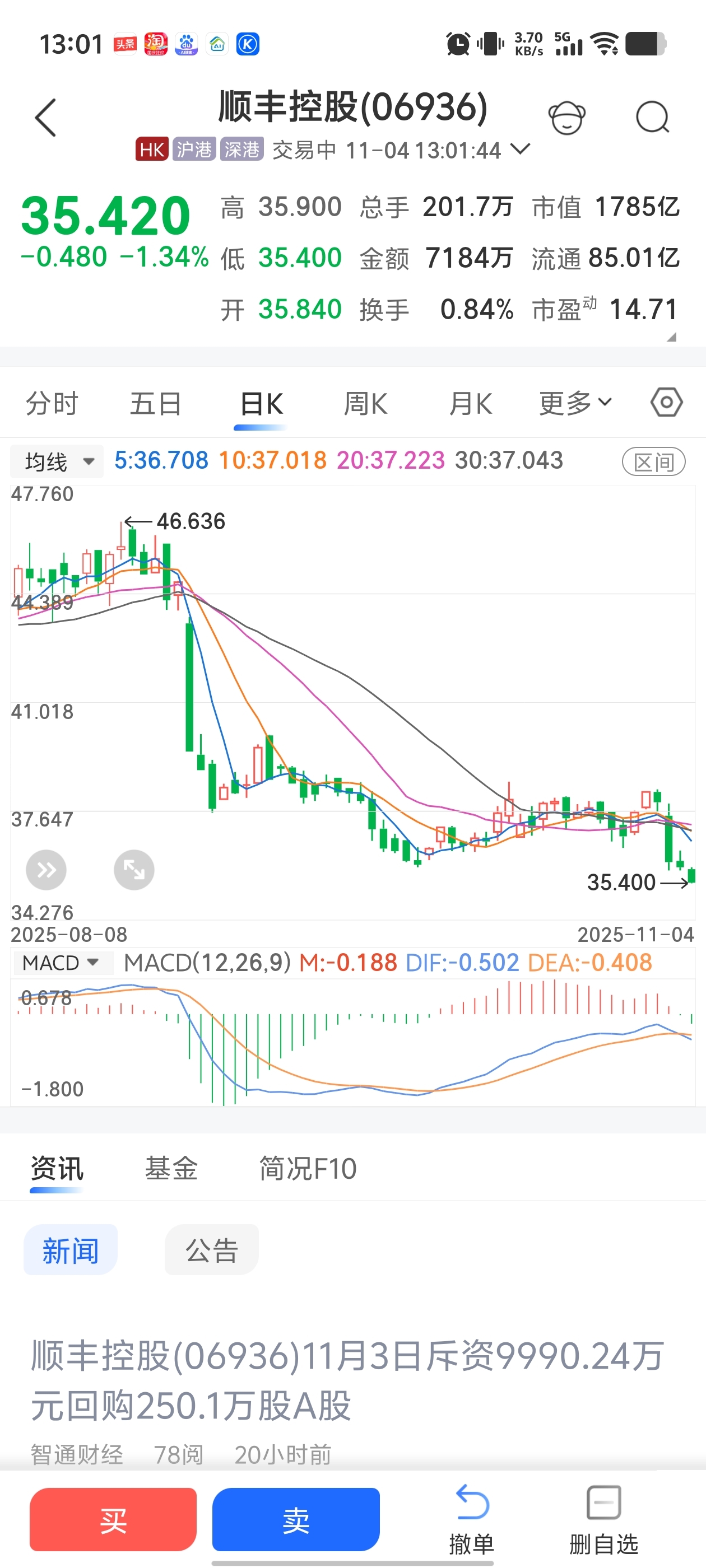Screen dimensions: 706x1568
Task: Open the 均线 indicator dropdown
Action: click(x=57, y=461)
